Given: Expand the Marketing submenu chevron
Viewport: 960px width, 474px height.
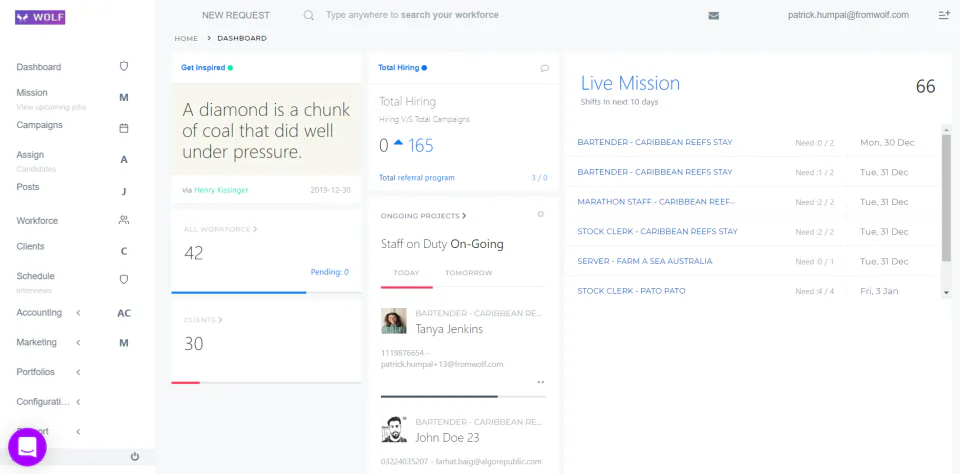Looking at the screenshot, I should [78, 342].
